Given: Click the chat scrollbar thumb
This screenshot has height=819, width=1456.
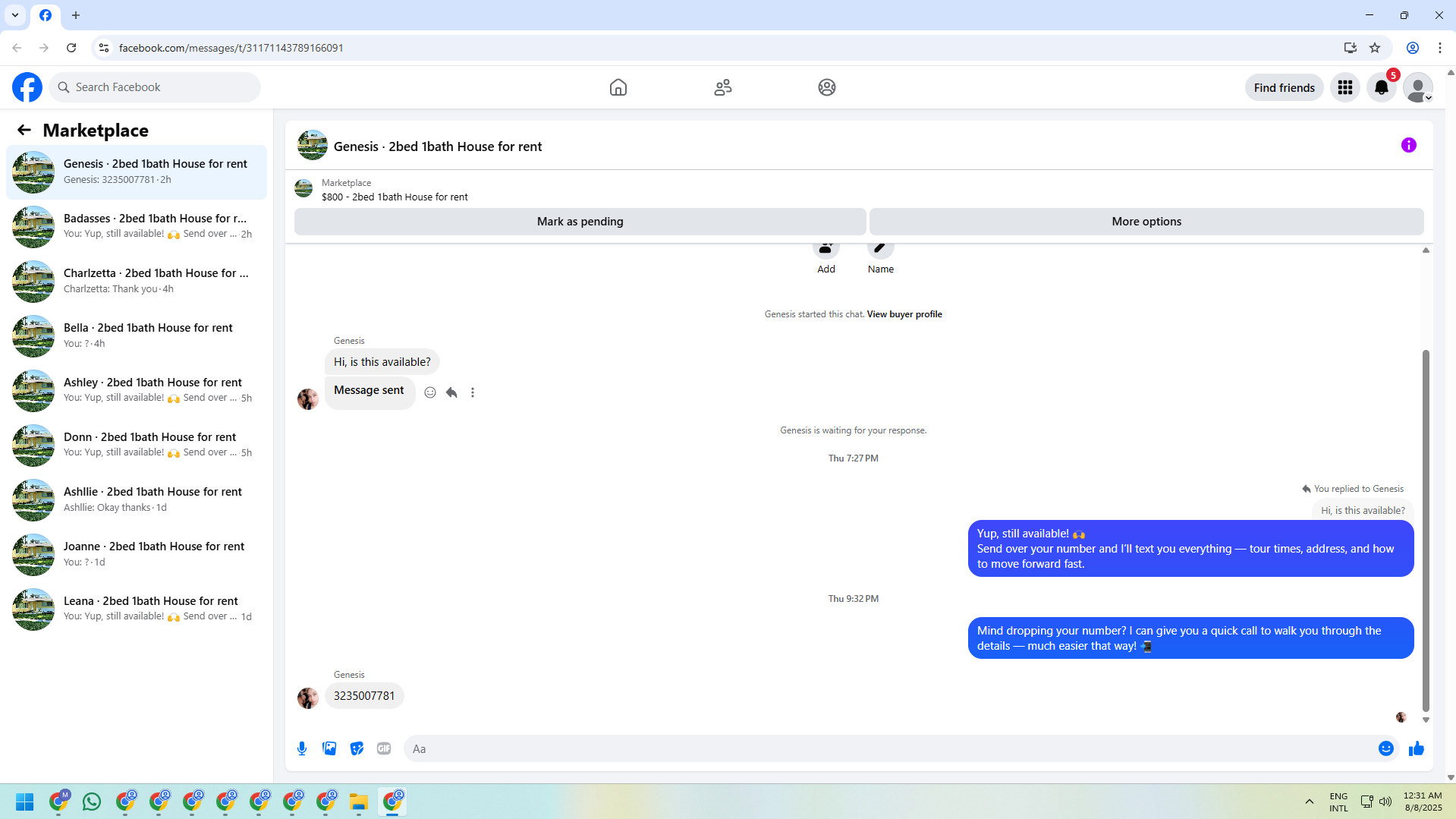Looking at the screenshot, I should 1426,531.
